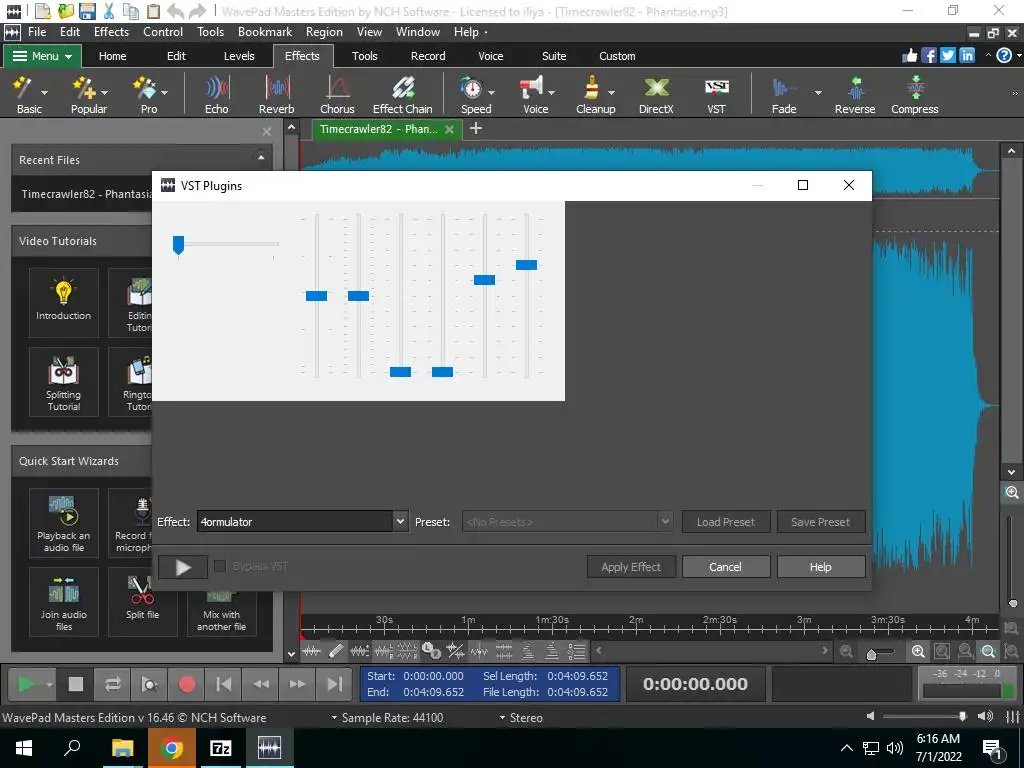Go to end of file button
The image size is (1024, 768).
(335, 684)
